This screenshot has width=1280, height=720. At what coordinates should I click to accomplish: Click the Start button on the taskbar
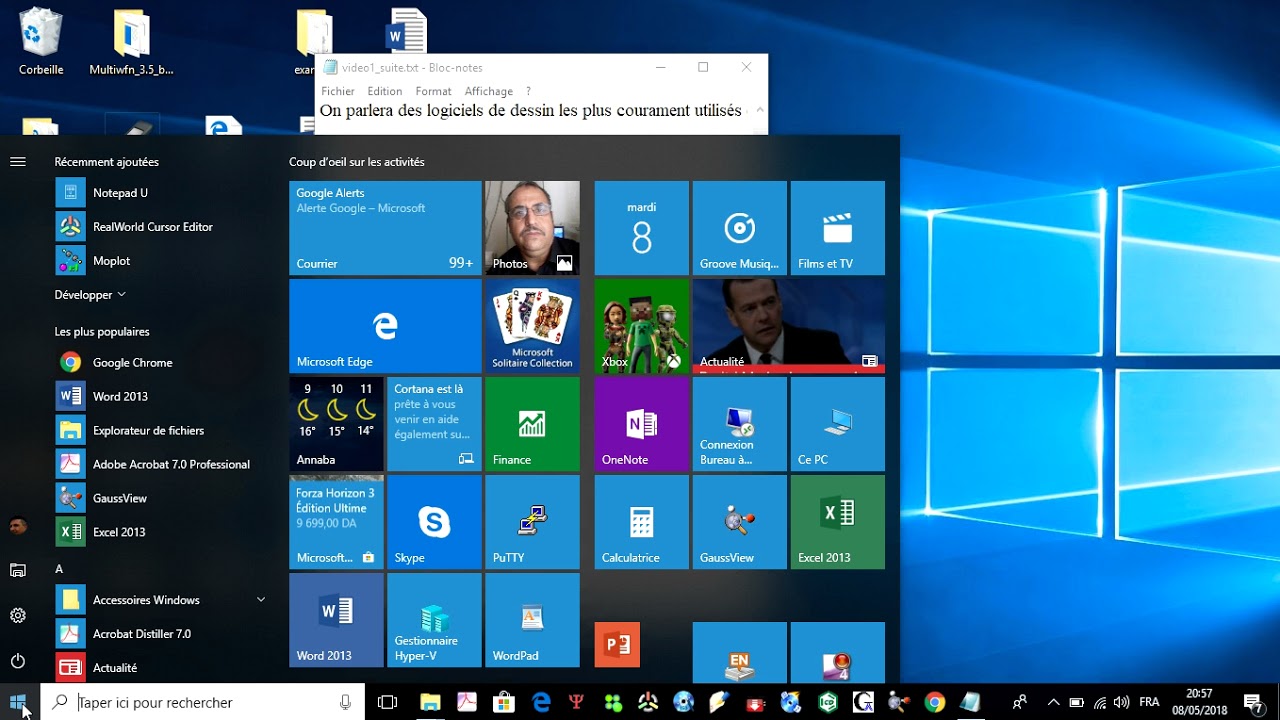[x=18, y=702]
